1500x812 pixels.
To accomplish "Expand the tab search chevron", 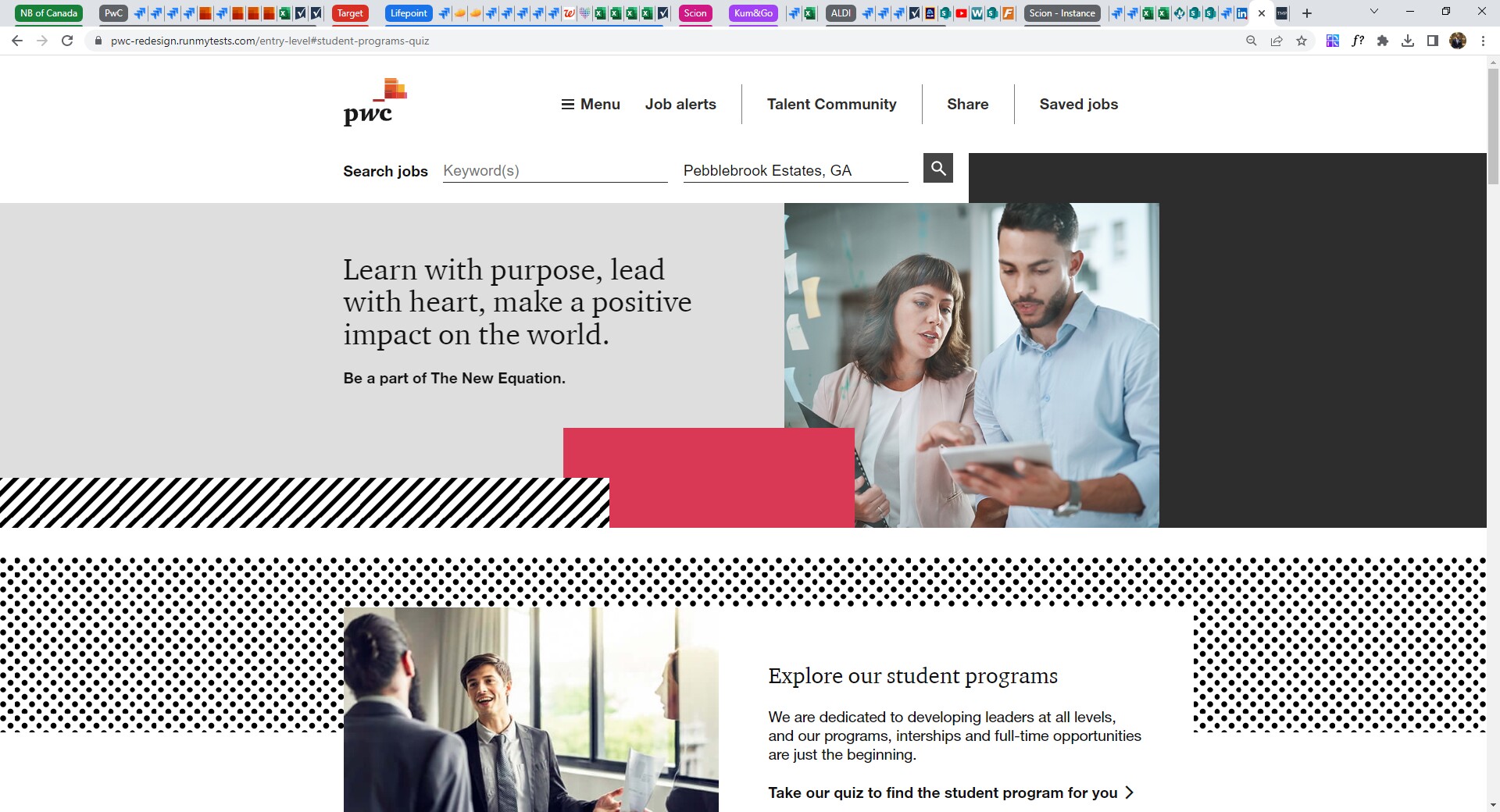I will point(1374,12).
